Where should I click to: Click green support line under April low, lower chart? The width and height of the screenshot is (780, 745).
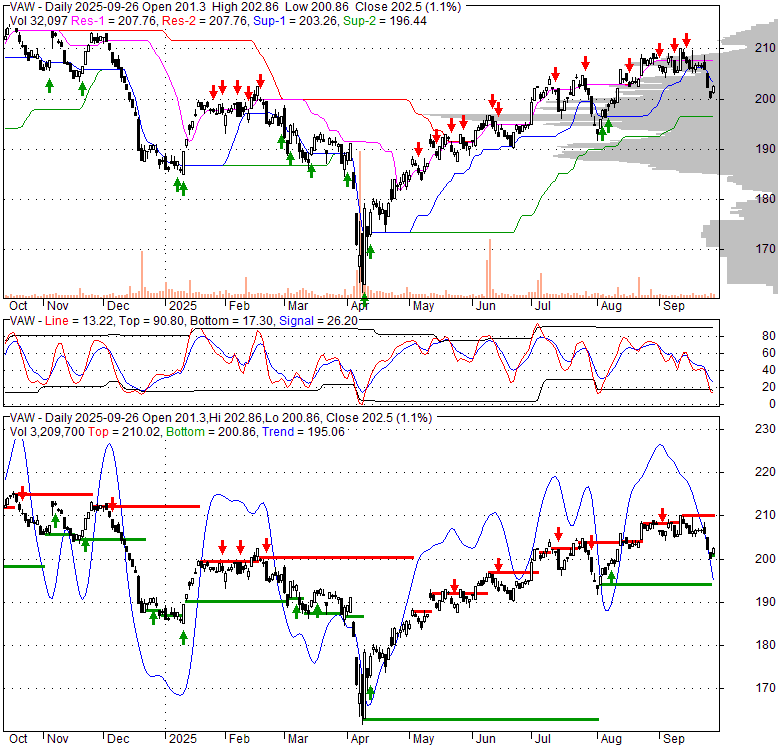481,719
